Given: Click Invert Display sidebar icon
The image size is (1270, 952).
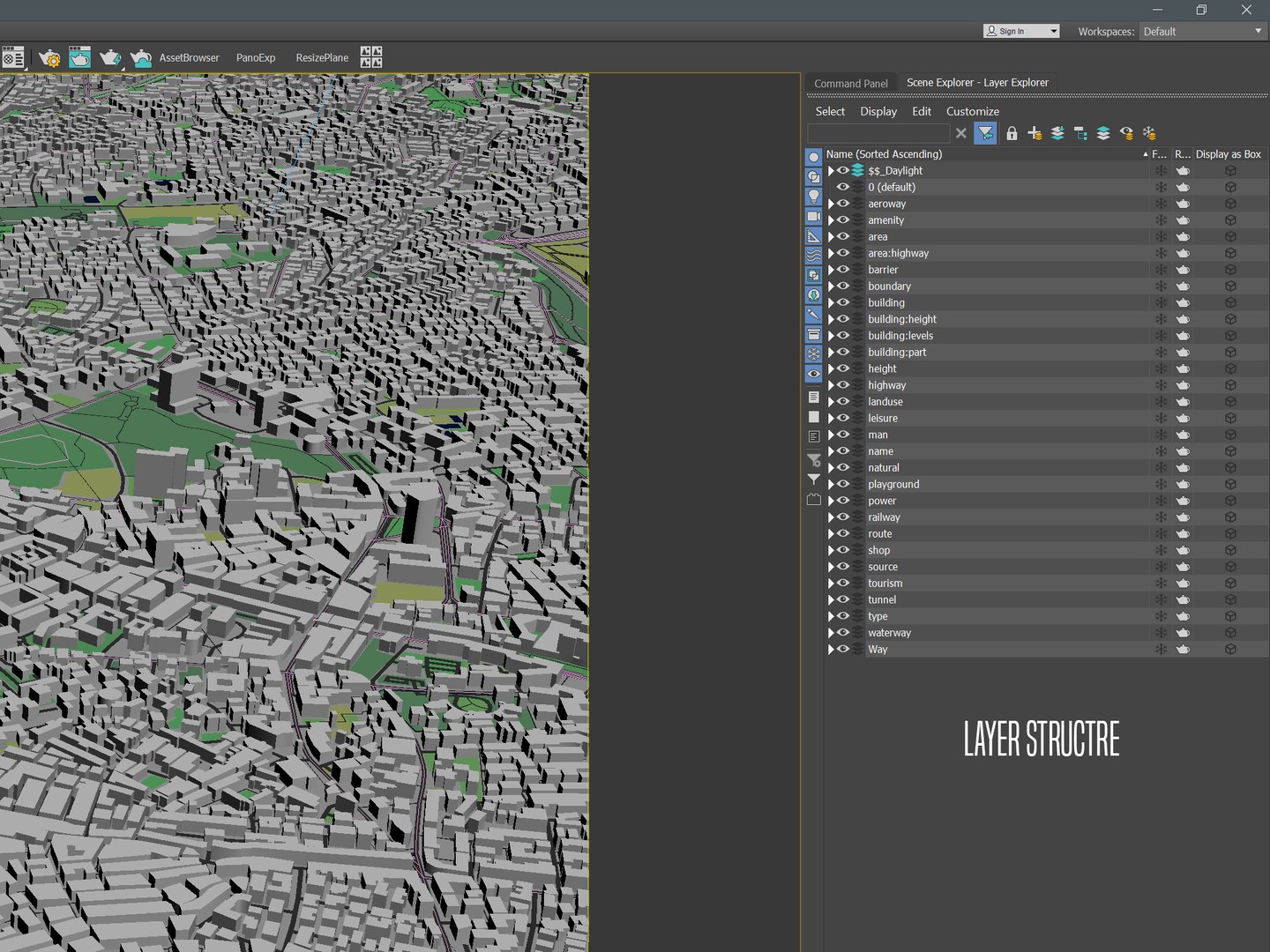Looking at the screenshot, I should 814,436.
